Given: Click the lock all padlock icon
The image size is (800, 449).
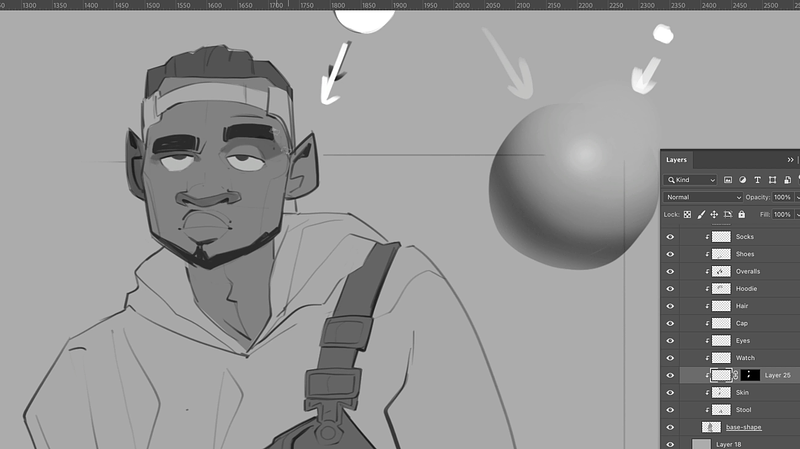Looking at the screenshot, I should [740, 215].
